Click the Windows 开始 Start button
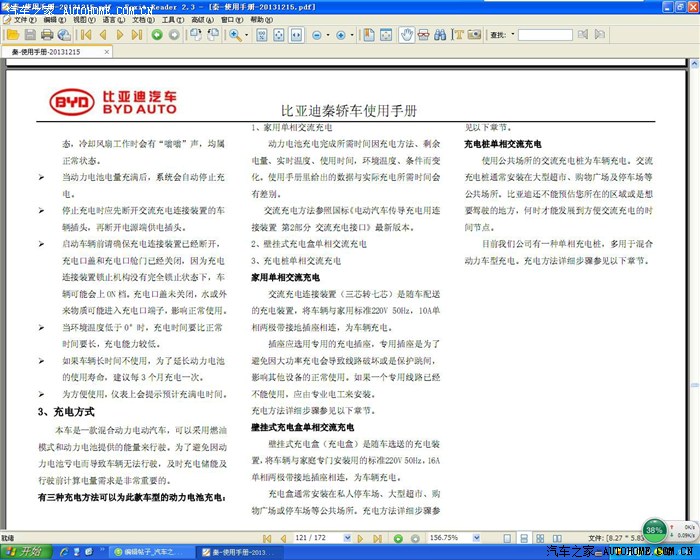Viewport: 700px width, 560px height. (24, 551)
